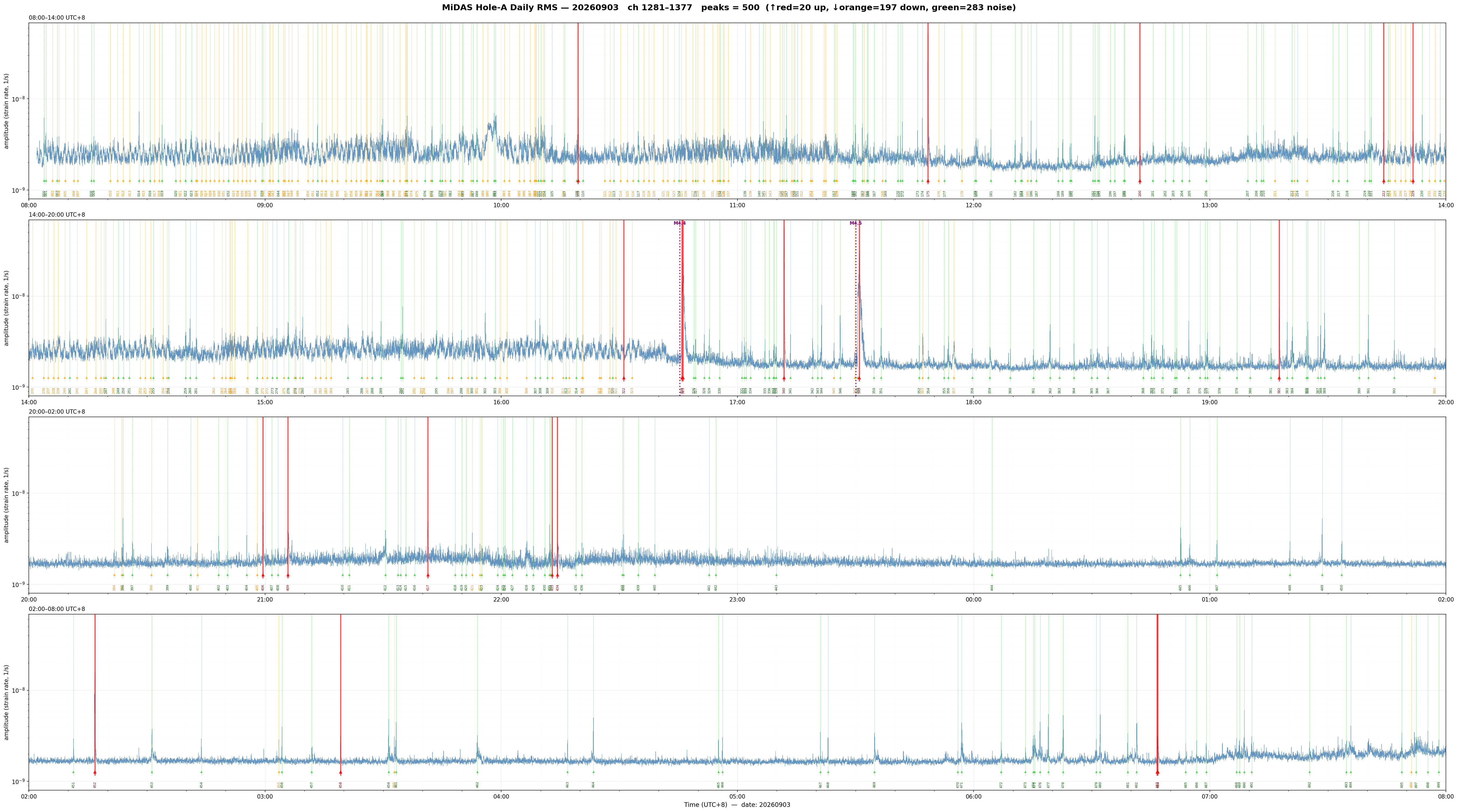This screenshot has height=812, width=1458.
Task: Click the green peak number label 443
Action: click(777, 588)
